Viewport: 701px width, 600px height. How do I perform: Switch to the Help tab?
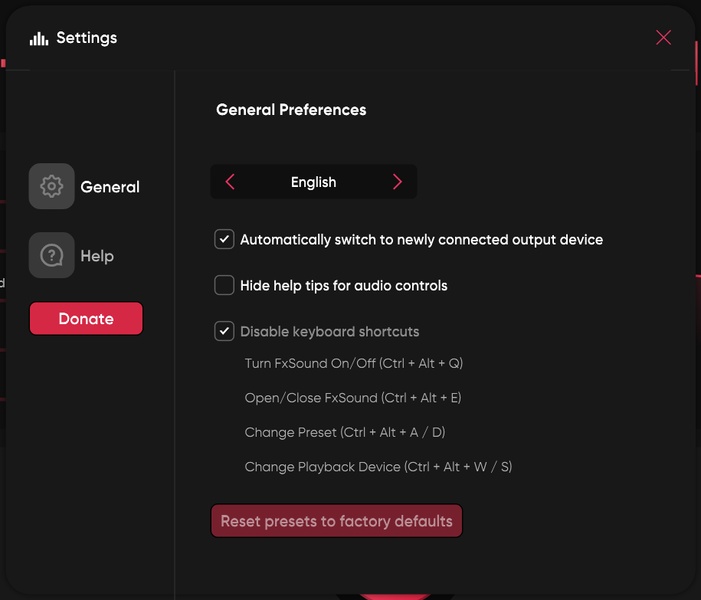tap(97, 256)
